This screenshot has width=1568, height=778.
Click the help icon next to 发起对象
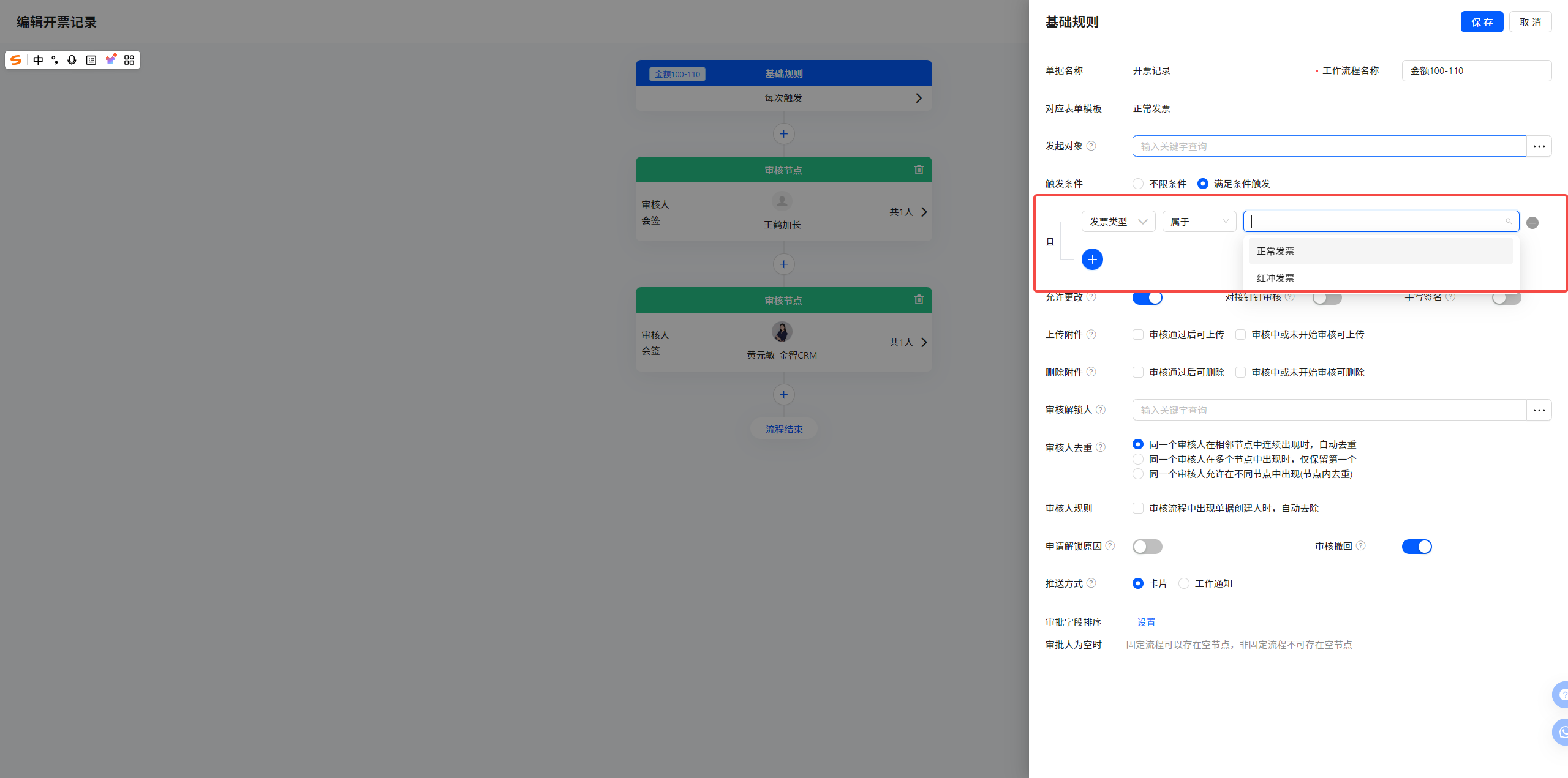coord(1091,146)
